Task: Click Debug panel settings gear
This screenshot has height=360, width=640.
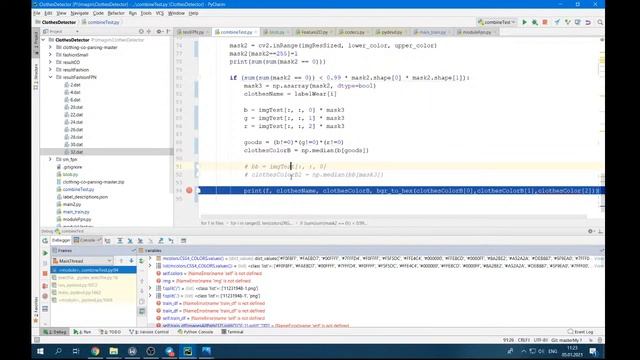Action: click(590, 231)
